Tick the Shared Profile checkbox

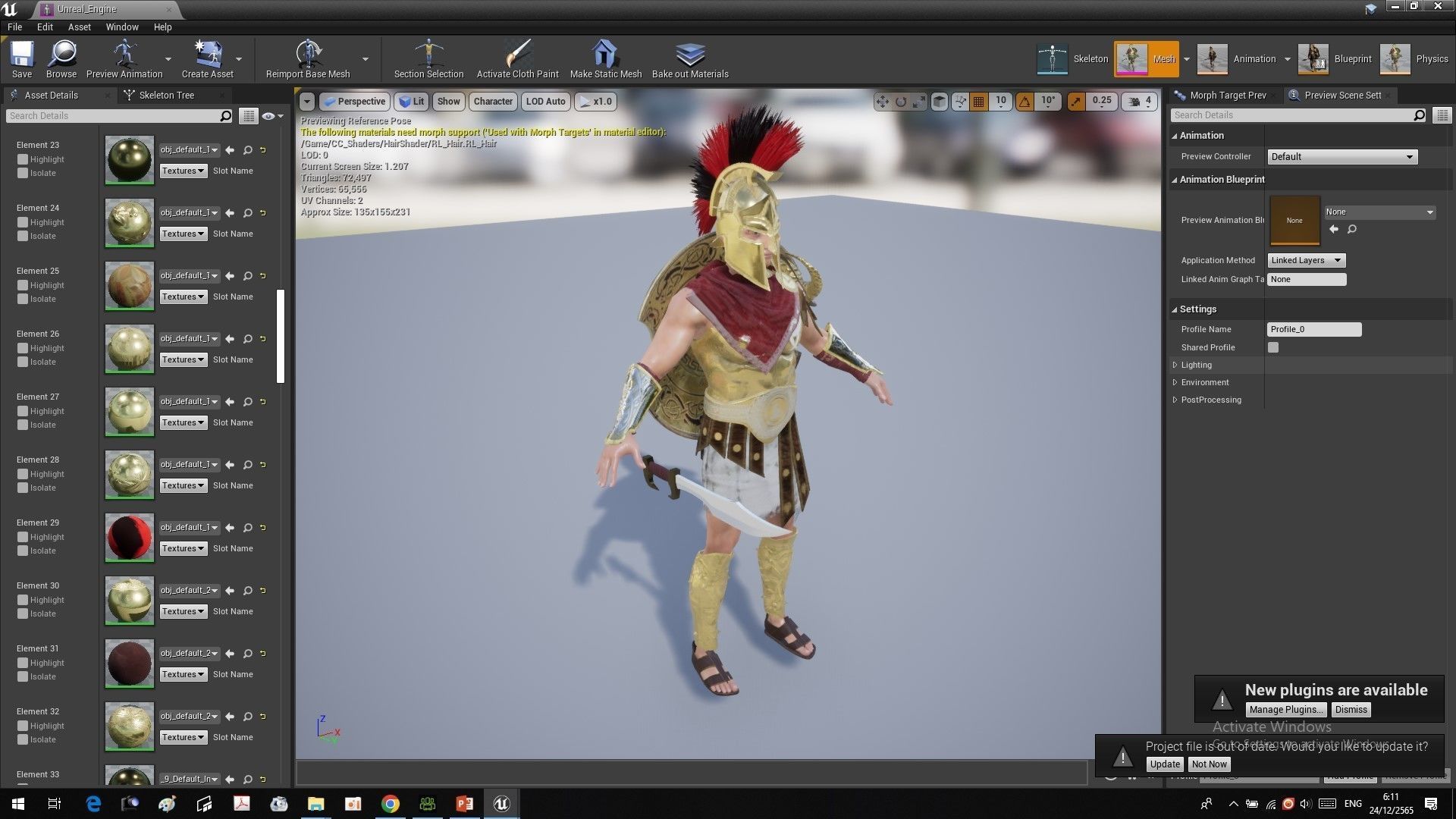coord(1273,347)
